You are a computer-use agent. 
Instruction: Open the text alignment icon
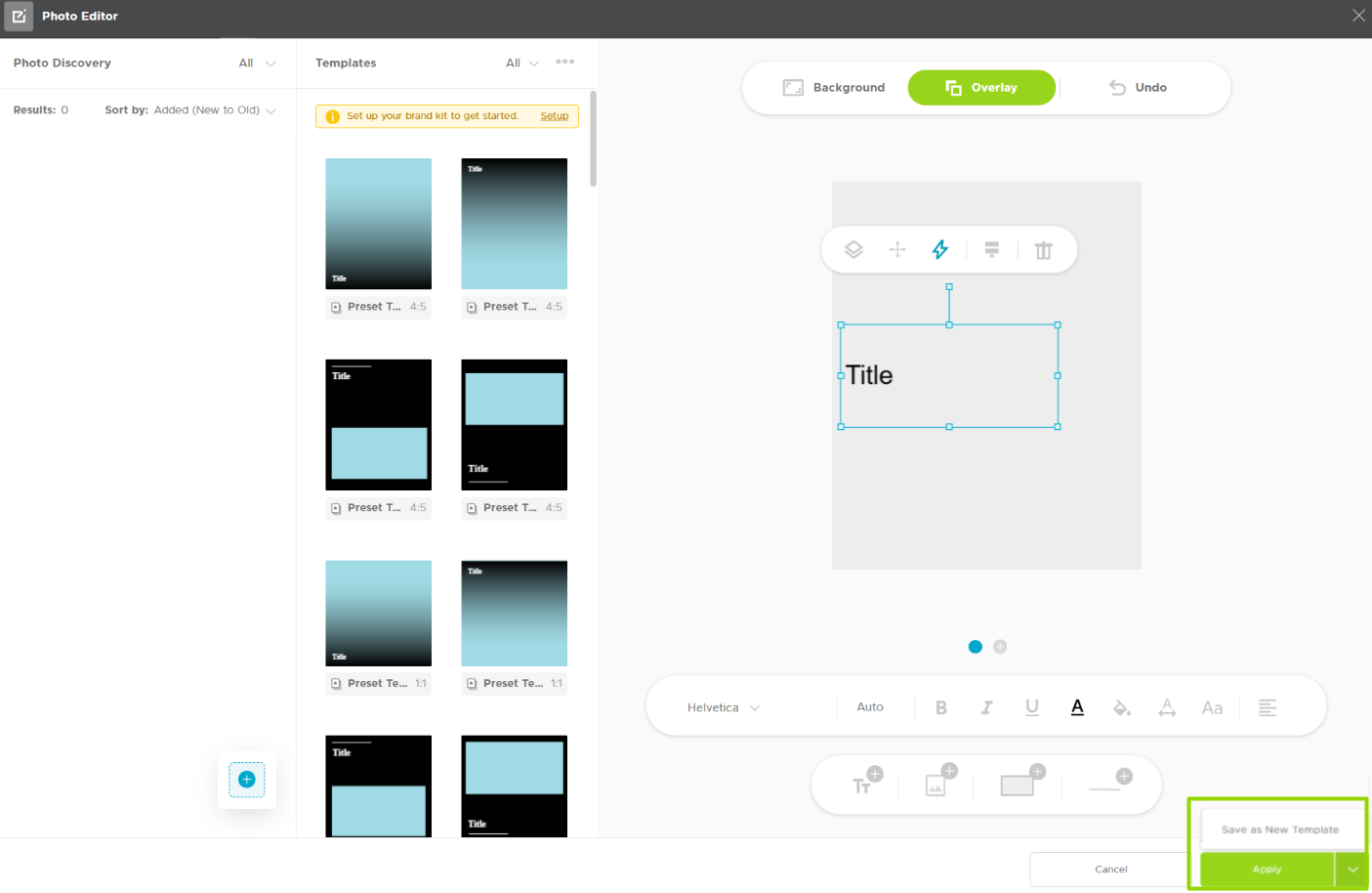(1268, 707)
